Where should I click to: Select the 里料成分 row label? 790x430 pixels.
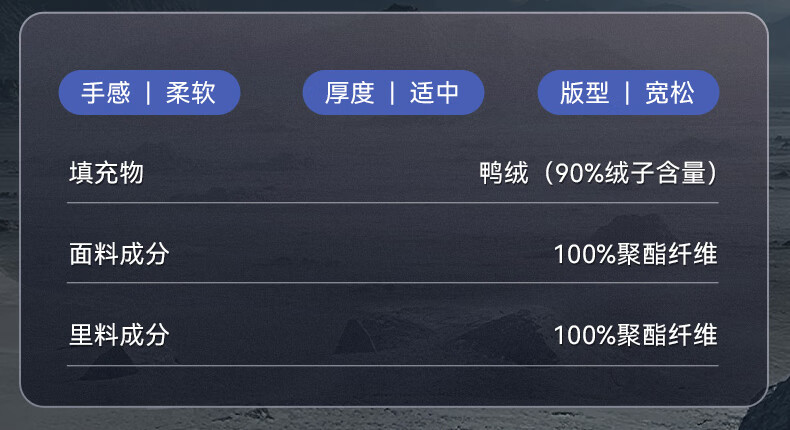pyautogui.click(x=118, y=334)
